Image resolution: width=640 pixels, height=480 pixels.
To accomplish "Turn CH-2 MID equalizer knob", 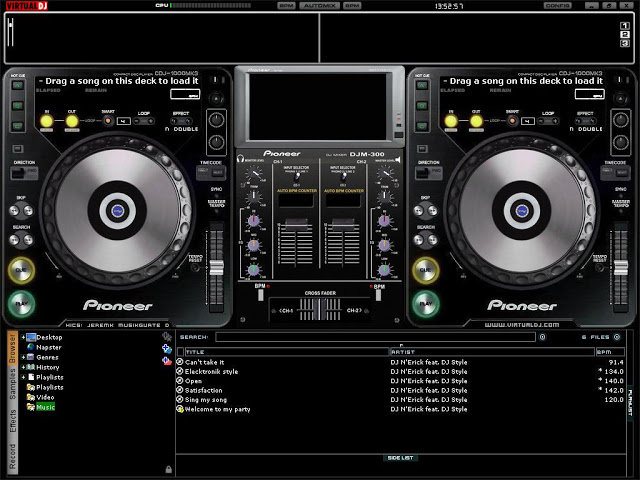I will pos(384,245).
